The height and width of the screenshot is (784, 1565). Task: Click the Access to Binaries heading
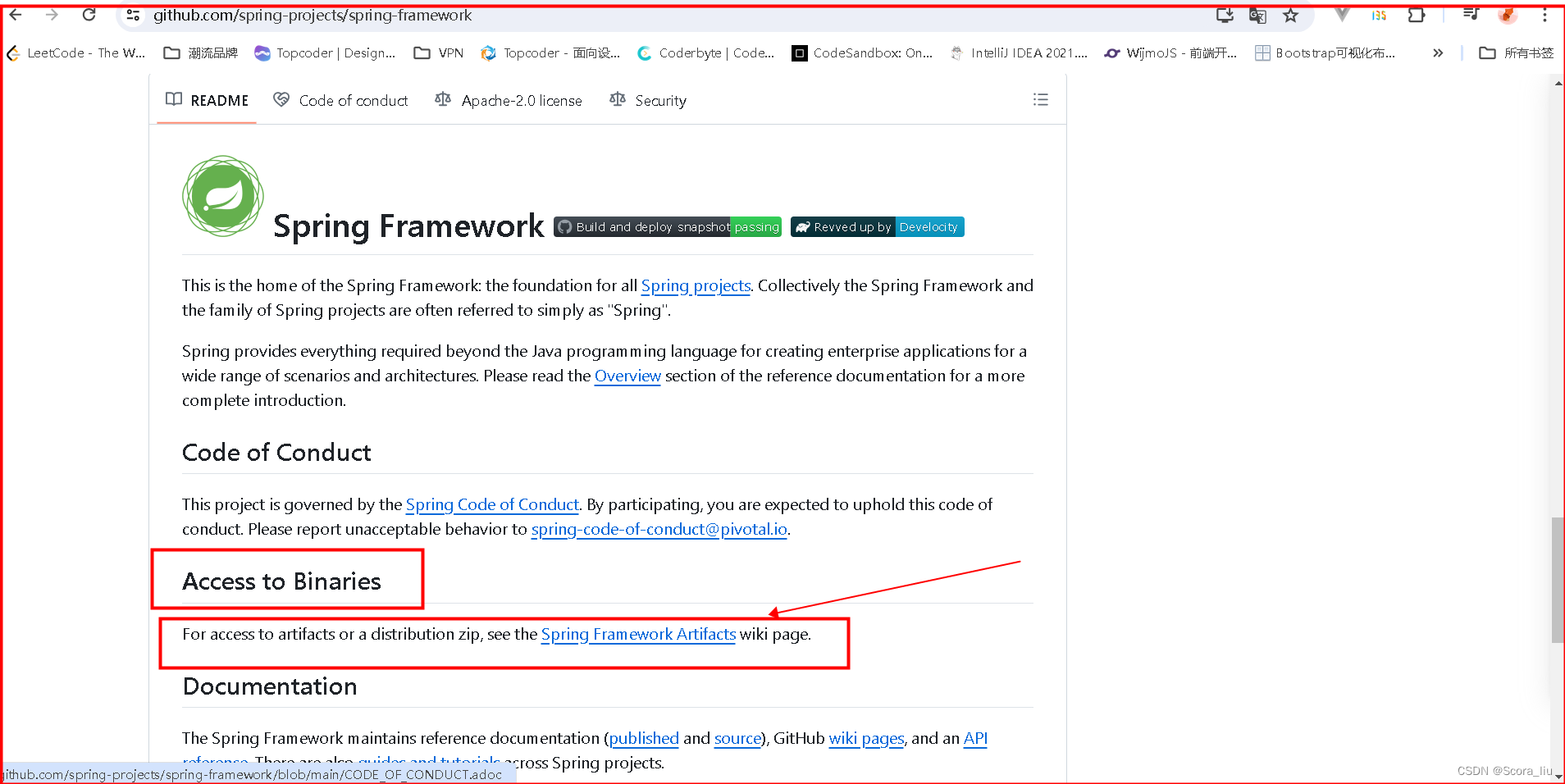[281, 581]
